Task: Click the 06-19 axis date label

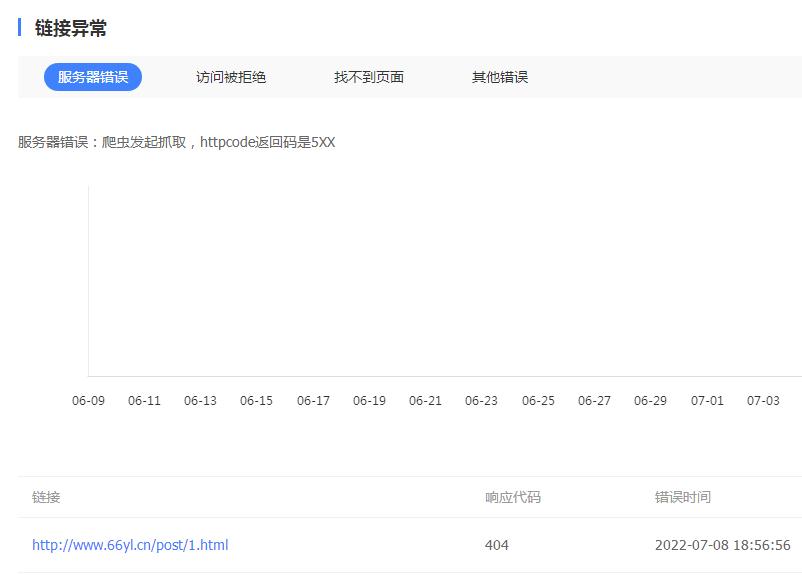Action: pyautogui.click(x=369, y=401)
